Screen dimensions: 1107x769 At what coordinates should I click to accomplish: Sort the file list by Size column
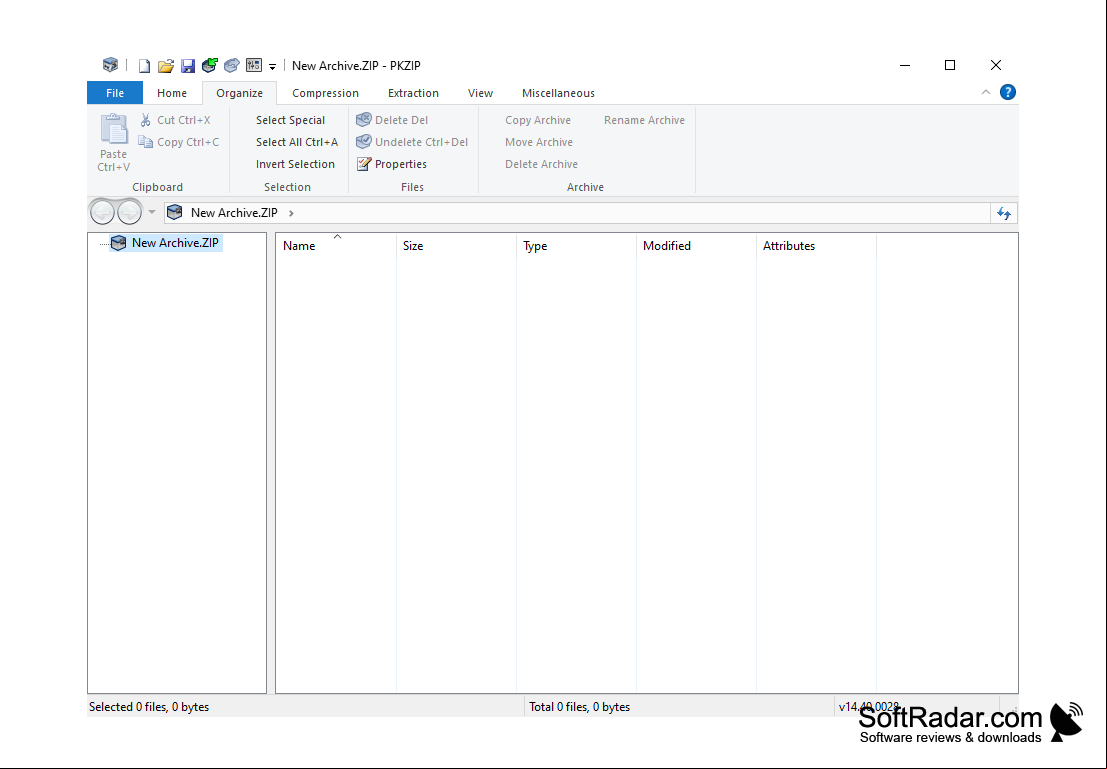456,246
